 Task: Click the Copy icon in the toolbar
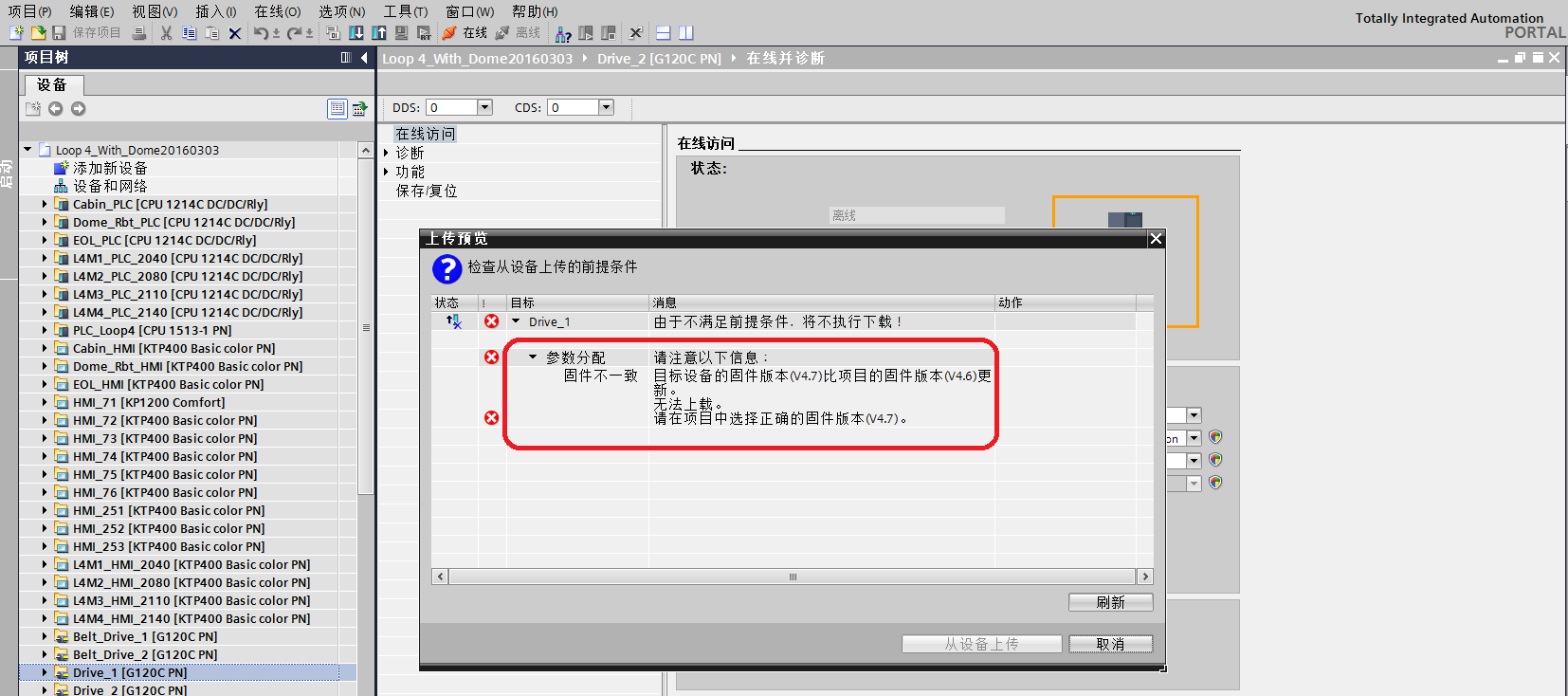pos(190,33)
